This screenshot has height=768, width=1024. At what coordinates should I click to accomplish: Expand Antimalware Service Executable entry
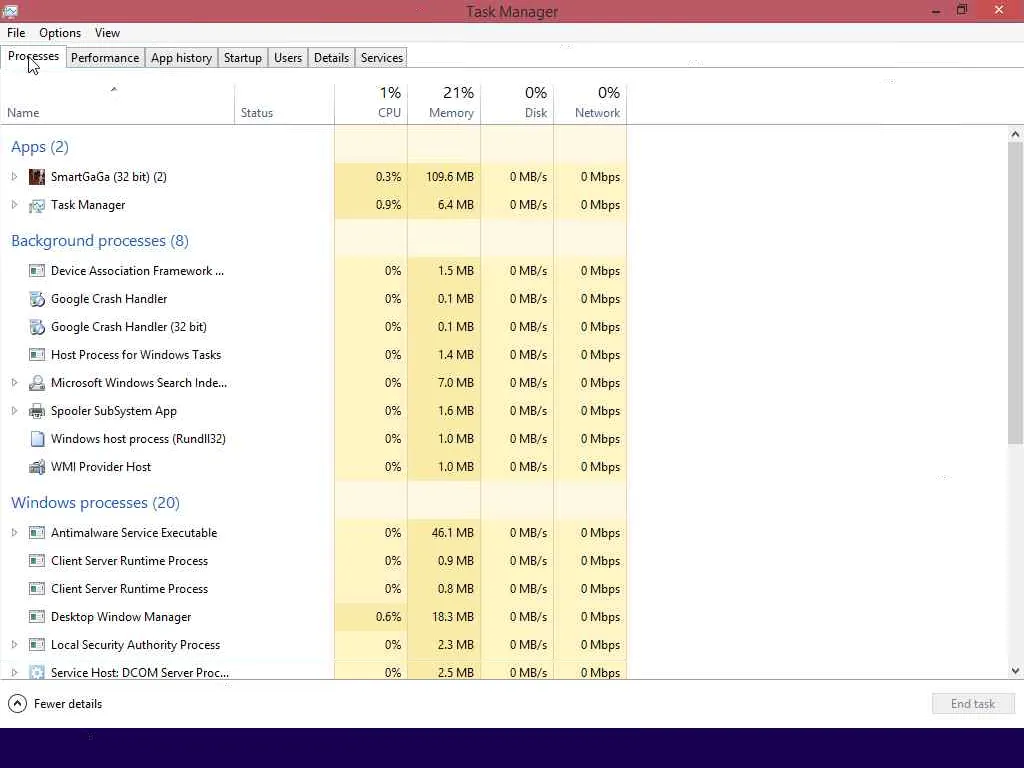tap(14, 533)
